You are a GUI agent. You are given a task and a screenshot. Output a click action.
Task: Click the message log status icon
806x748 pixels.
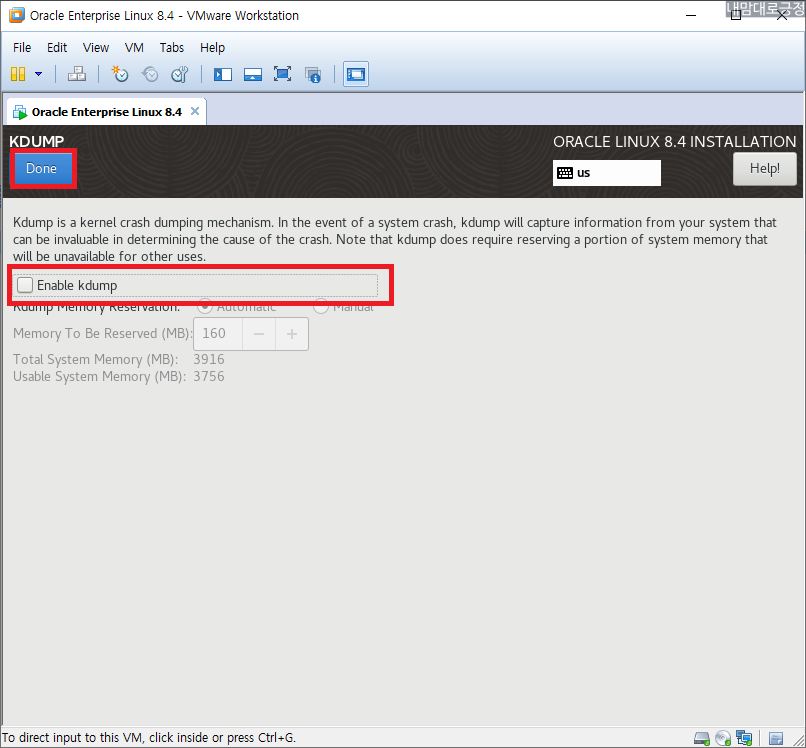(x=776, y=739)
